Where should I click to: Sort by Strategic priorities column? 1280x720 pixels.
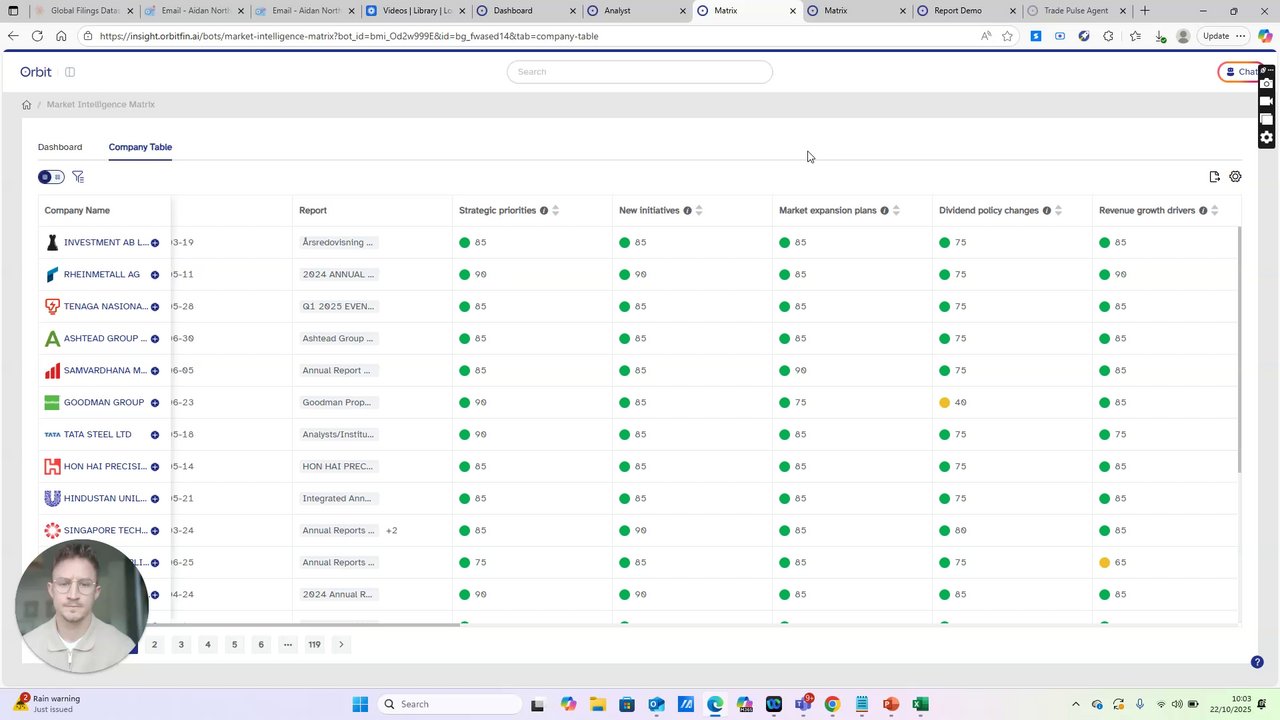[556, 211]
